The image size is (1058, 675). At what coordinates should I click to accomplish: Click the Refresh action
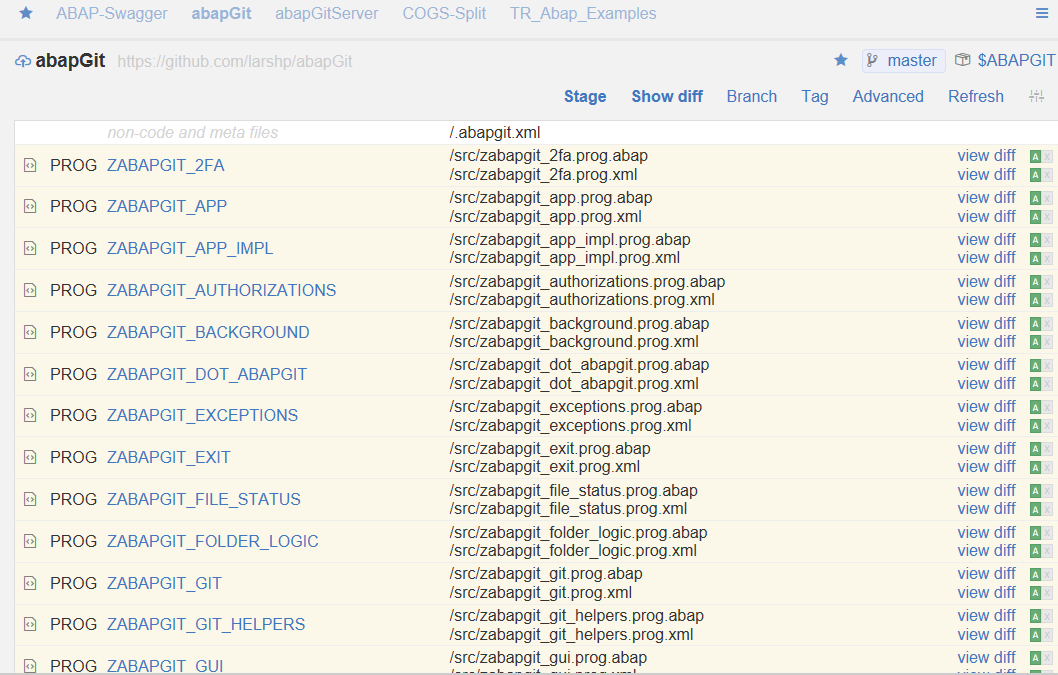[x=976, y=97]
